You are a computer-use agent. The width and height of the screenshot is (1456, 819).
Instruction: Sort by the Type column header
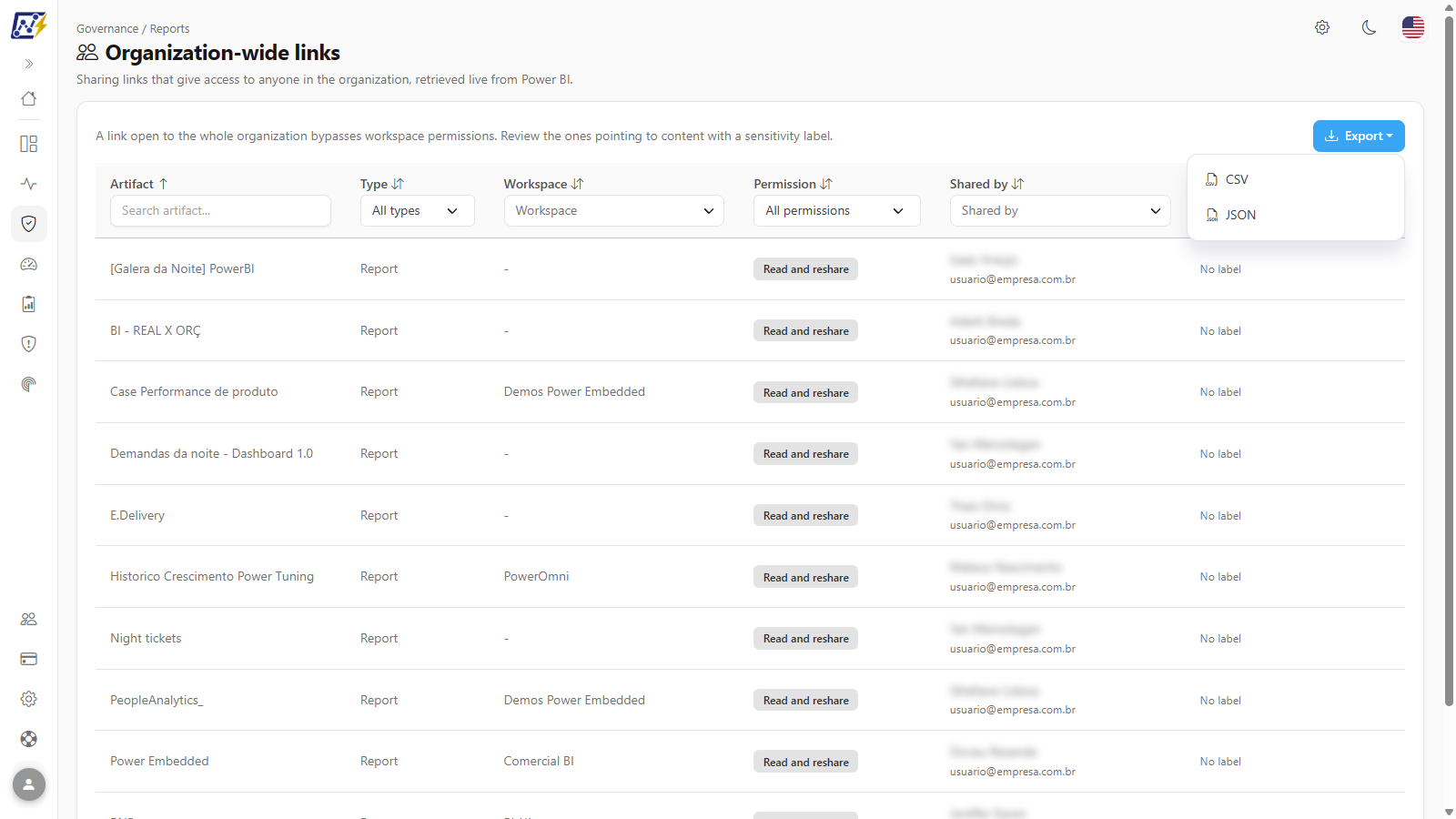pyautogui.click(x=382, y=184)
